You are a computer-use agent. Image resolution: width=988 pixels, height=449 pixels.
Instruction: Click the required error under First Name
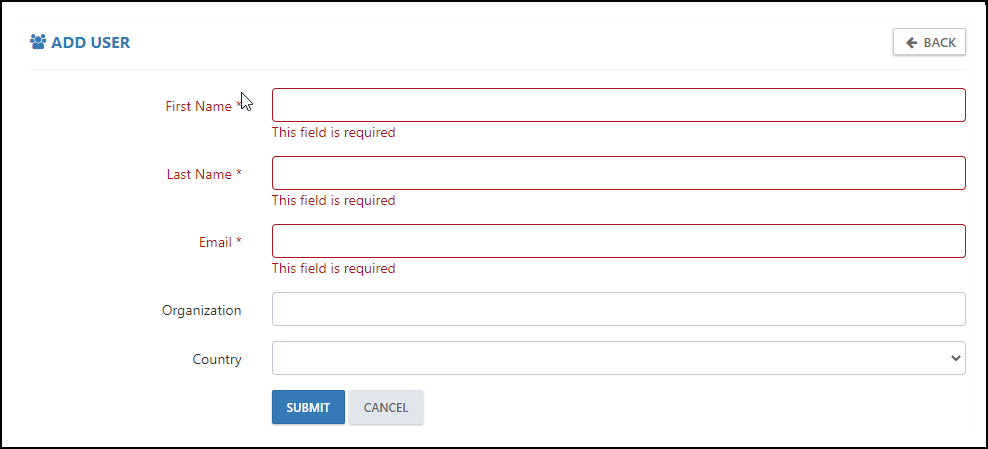coord(333,132)
